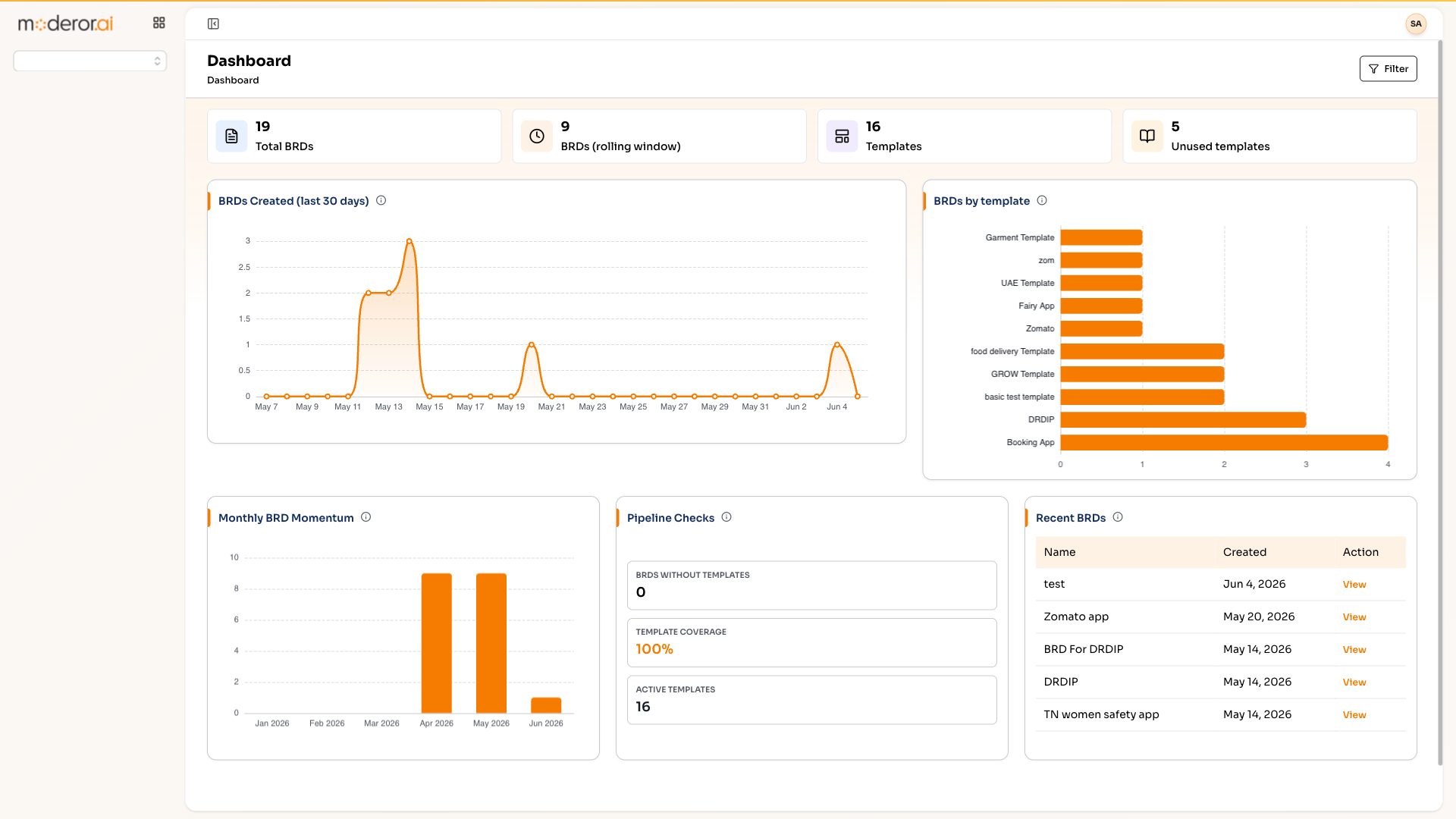View the 'Zomato app' BRD
This screenshot has height=819, width=1456.
pyautogui.click(x=1354, y=617)
